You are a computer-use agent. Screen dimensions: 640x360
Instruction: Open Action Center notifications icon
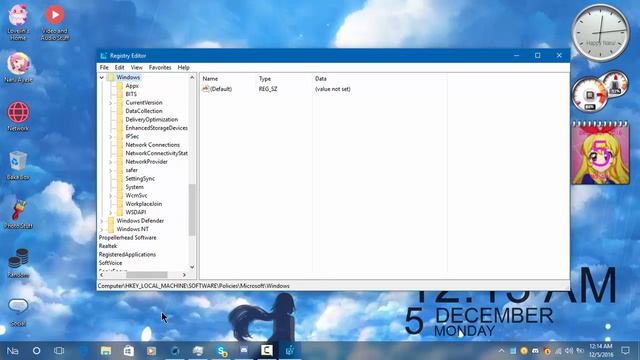[625, 351]
